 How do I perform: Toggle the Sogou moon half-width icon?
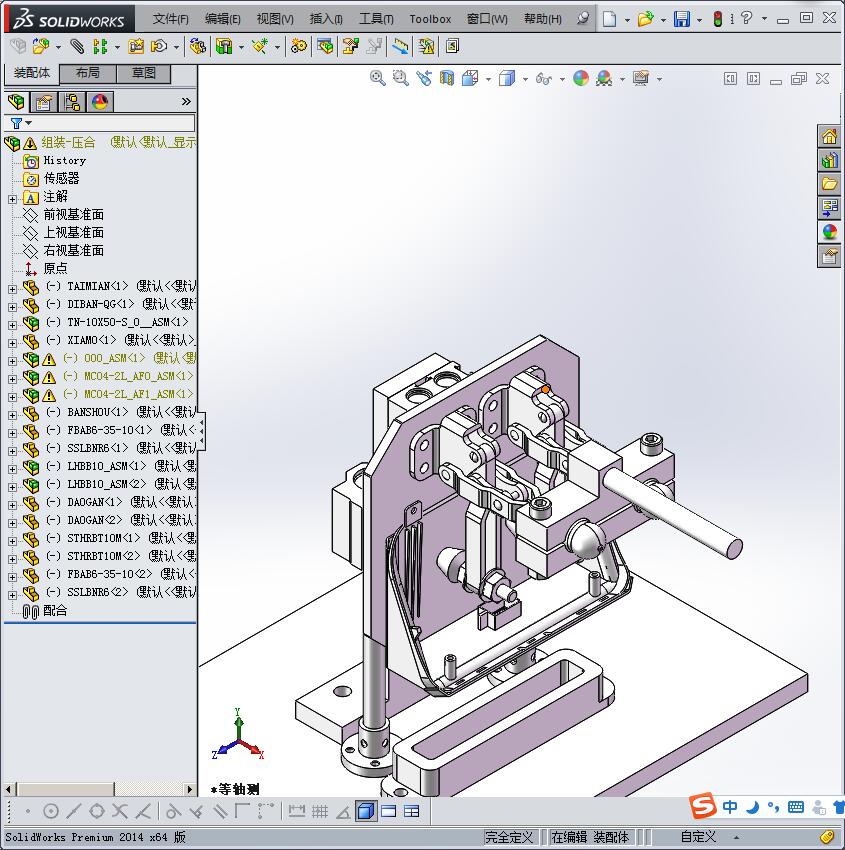tap(752, 808)
